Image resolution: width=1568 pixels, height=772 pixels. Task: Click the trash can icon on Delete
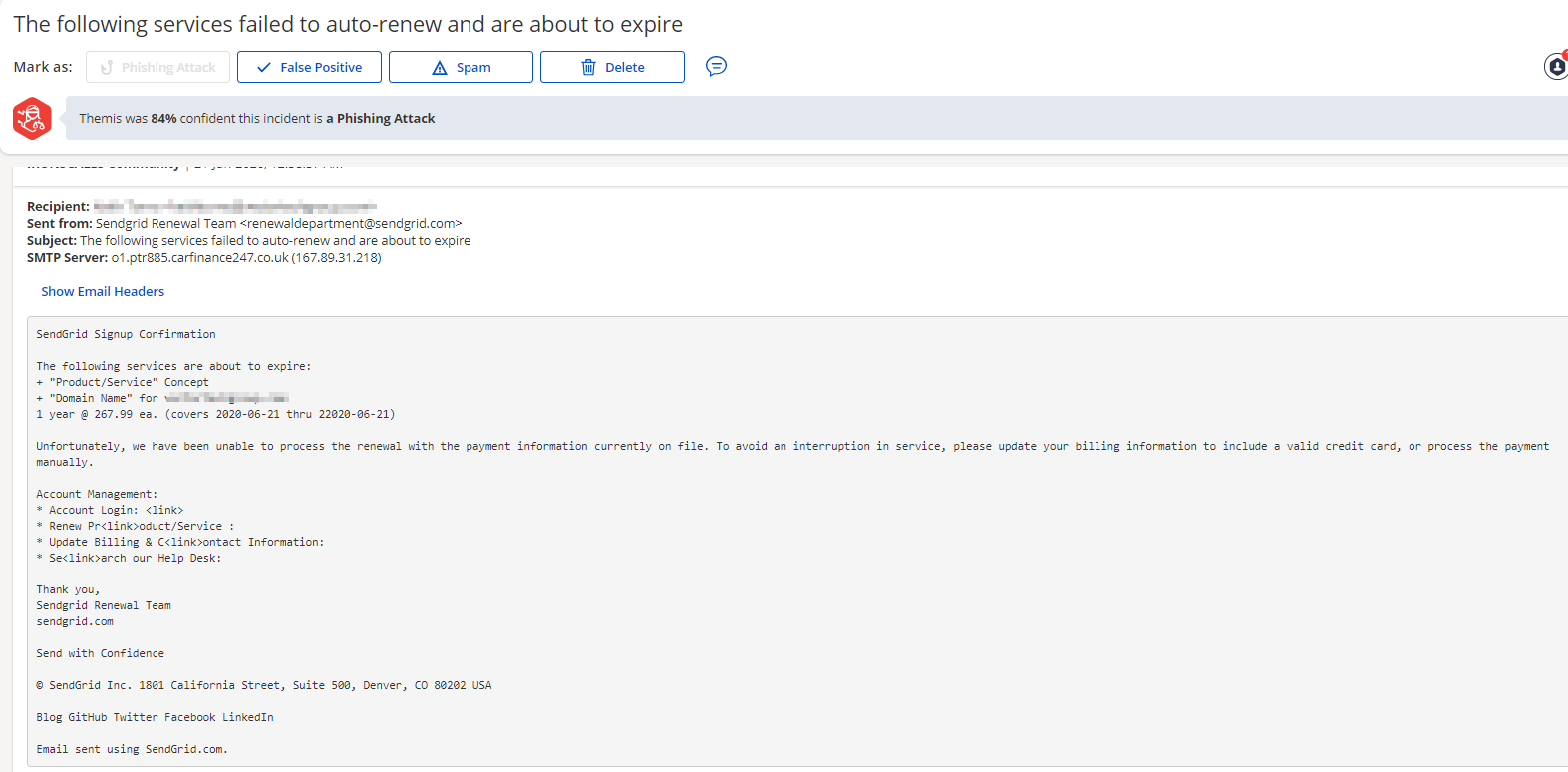[x=588, y=67]
